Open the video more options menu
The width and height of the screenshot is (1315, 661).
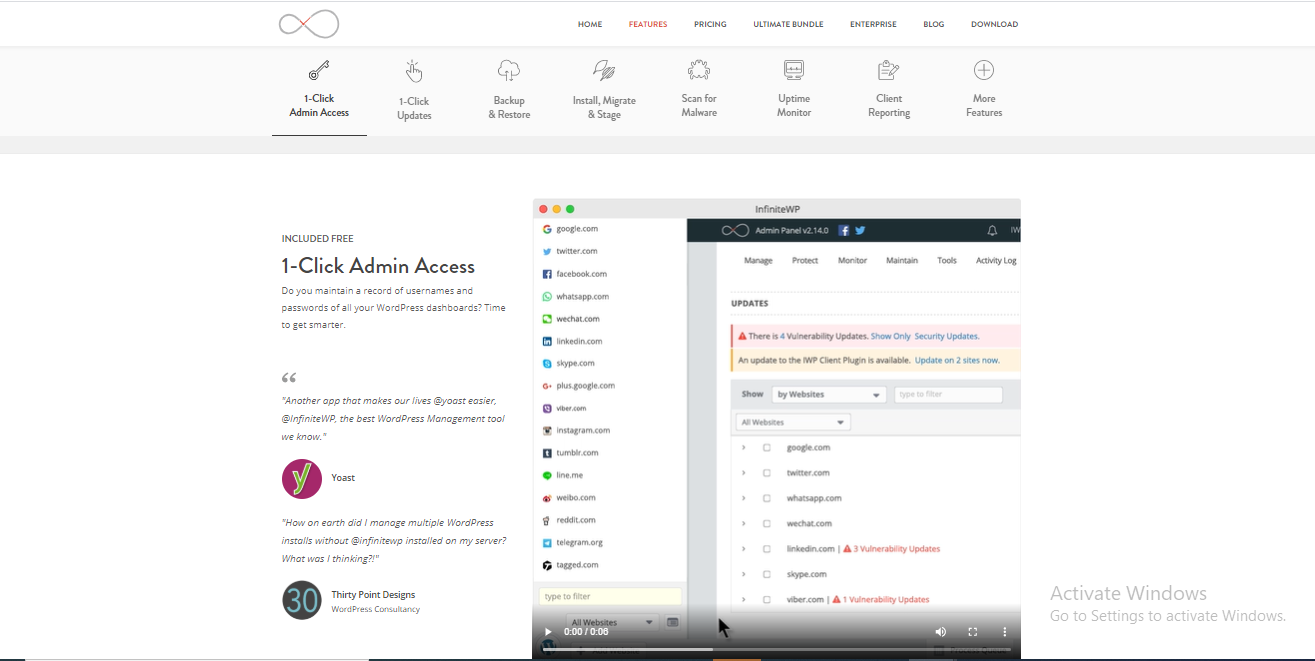tap(1004, 632)
